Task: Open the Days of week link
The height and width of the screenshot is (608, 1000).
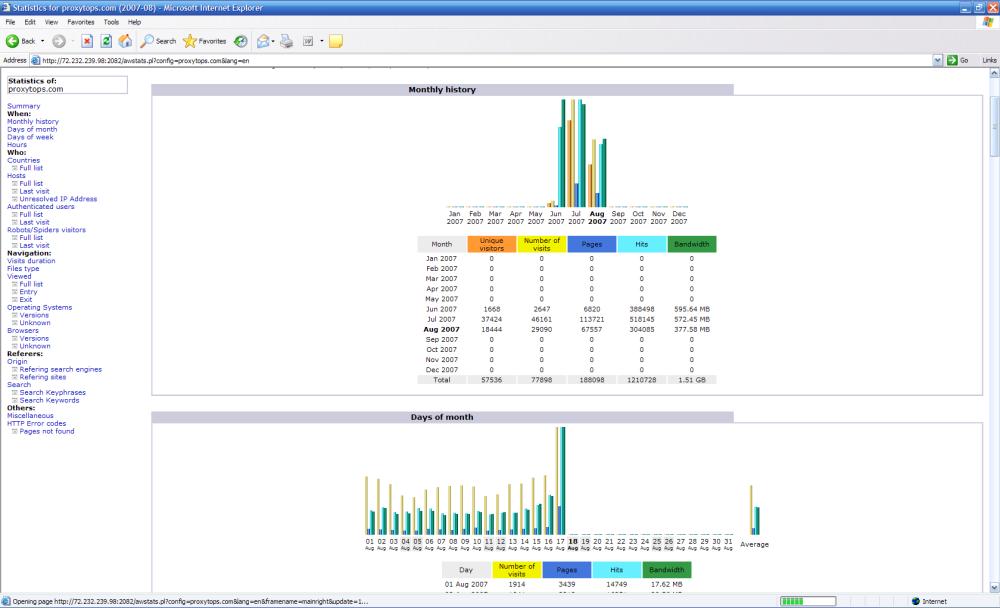Action: [x=30, y=137]
